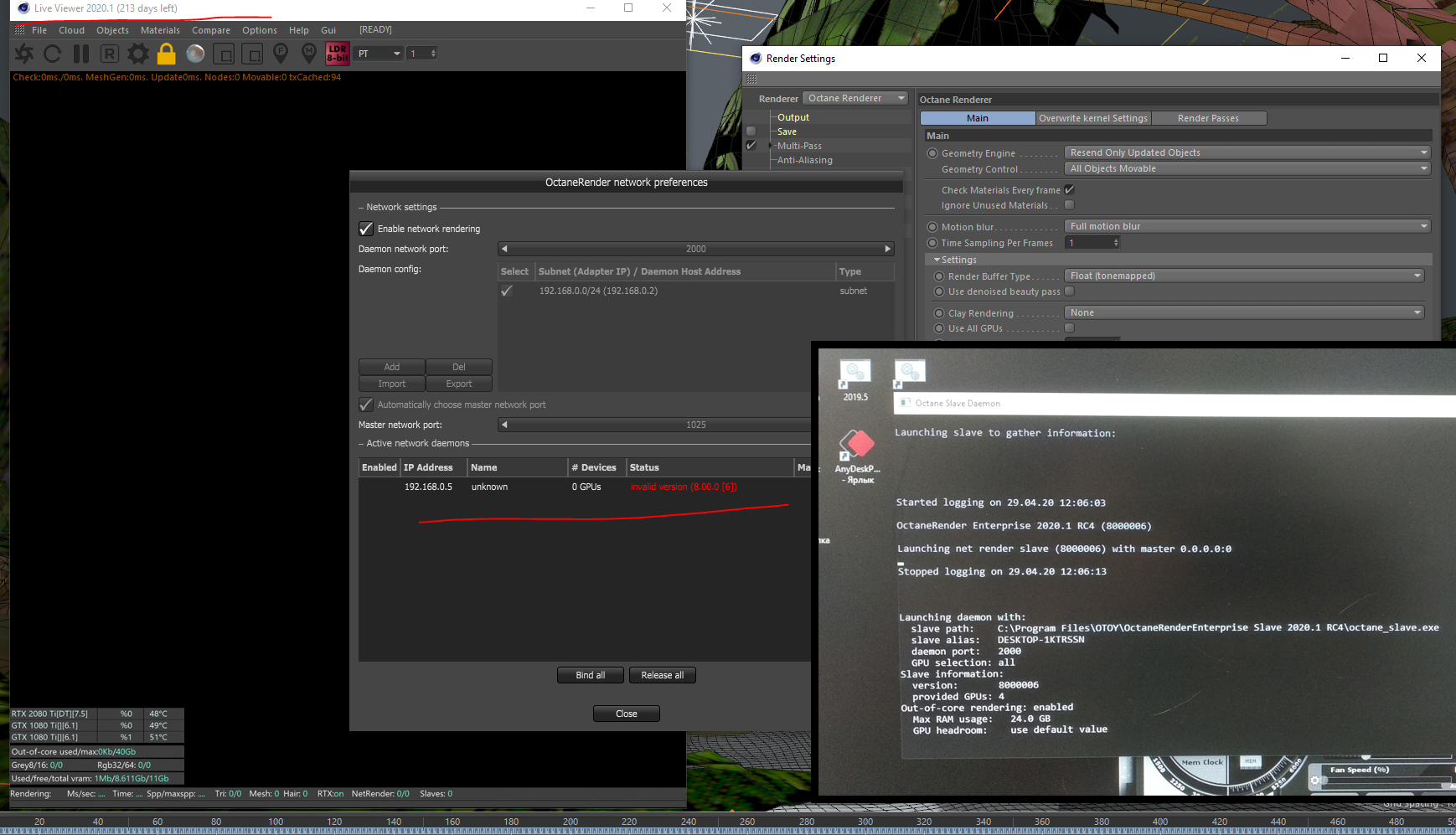The height and width of the screenshot is (835, 1456).
Task: Open the Renderer dropdown showing Octane Renderer
Action: 855,99
